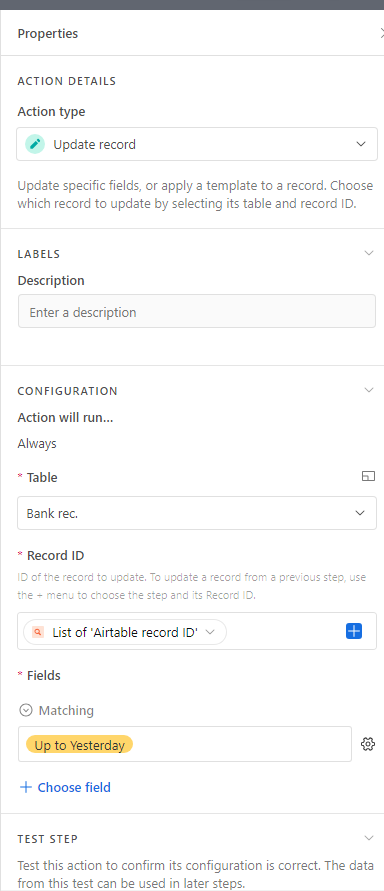Click the search icon in Record ID token

pos(39,632)
